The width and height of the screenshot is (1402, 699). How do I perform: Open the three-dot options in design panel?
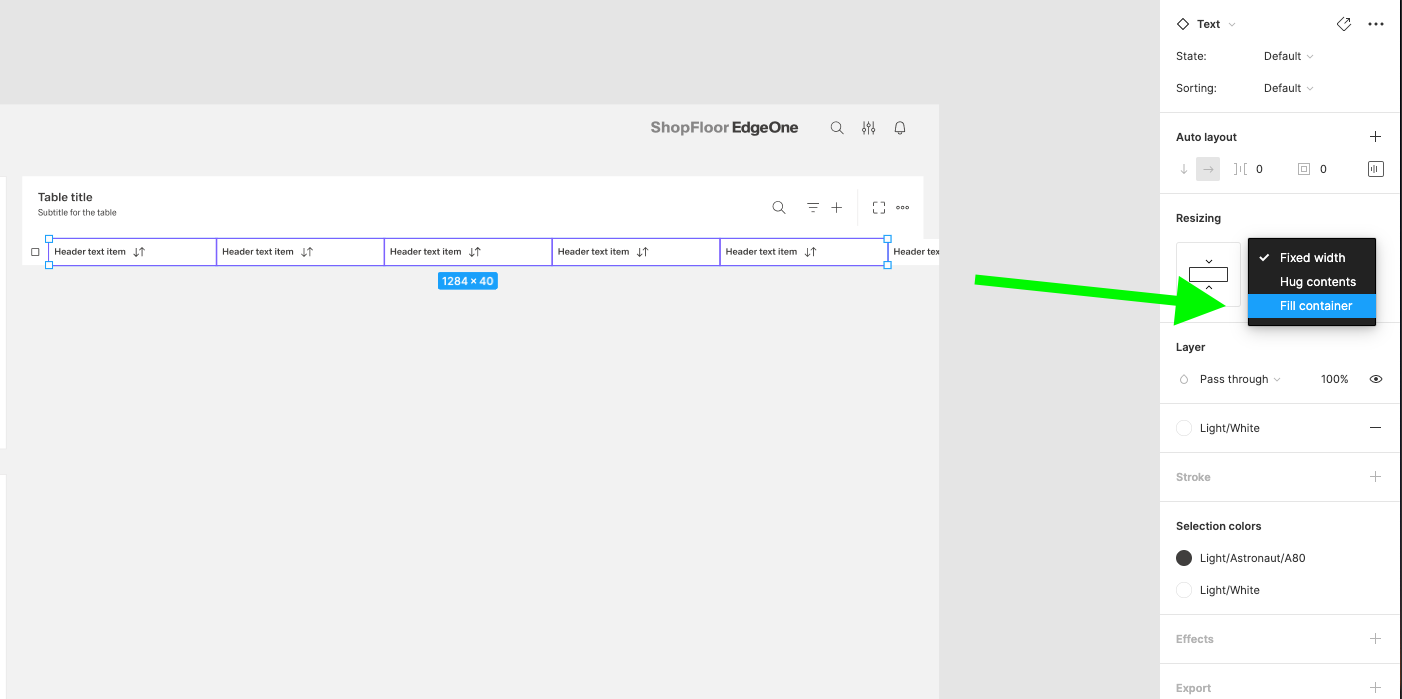coord(1376,24)
